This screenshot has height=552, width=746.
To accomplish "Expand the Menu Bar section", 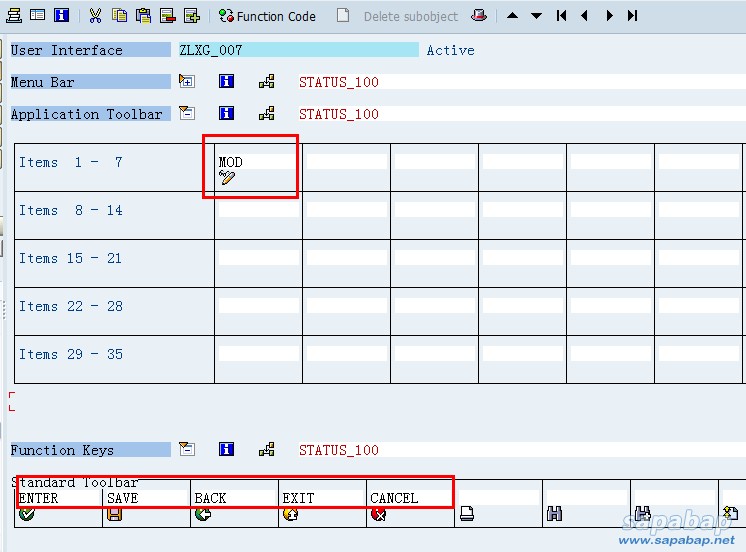I will point(186,82).
